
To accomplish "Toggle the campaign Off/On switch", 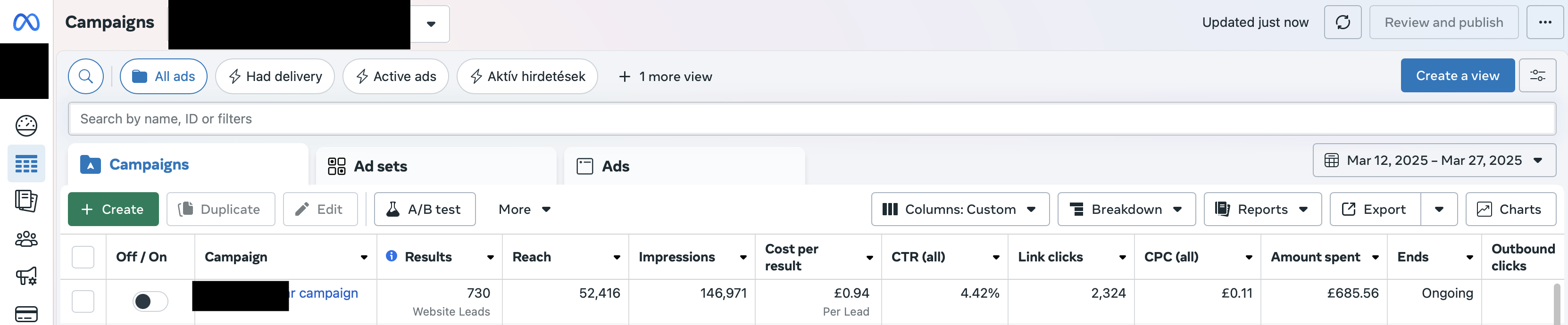I will pos(150,301).
